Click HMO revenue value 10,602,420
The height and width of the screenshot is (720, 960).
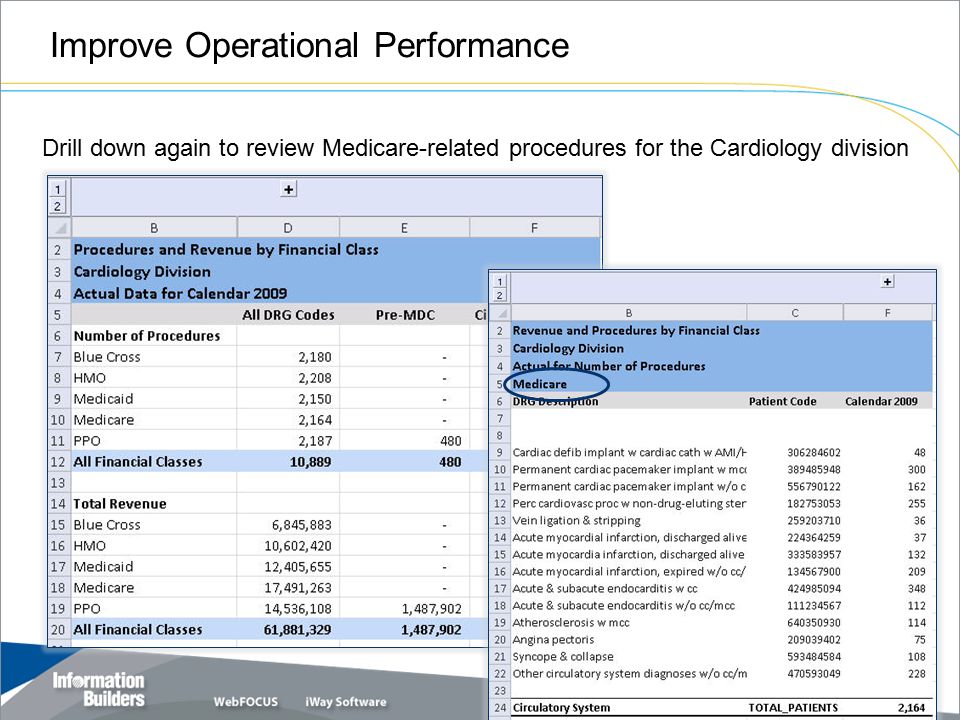[298, 546]
